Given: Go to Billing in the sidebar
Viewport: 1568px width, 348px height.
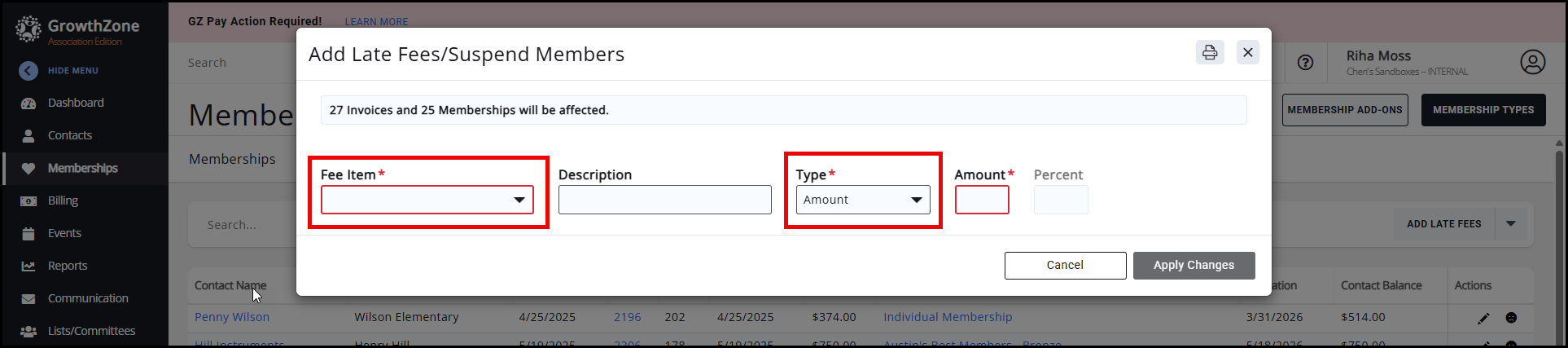Looking at the screenshot, I should tap(63, 200).
